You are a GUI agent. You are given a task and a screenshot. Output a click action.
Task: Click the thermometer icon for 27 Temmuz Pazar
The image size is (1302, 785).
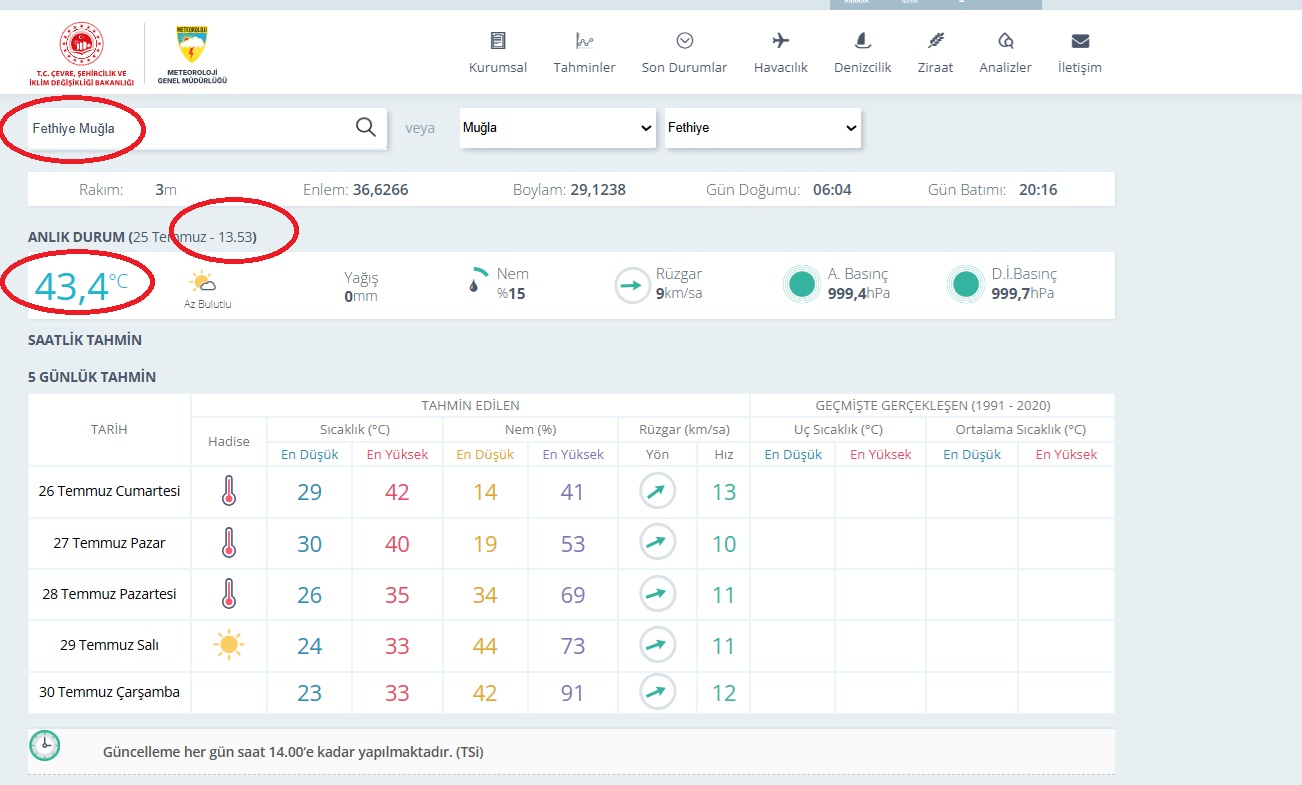[x=229, y=543]
